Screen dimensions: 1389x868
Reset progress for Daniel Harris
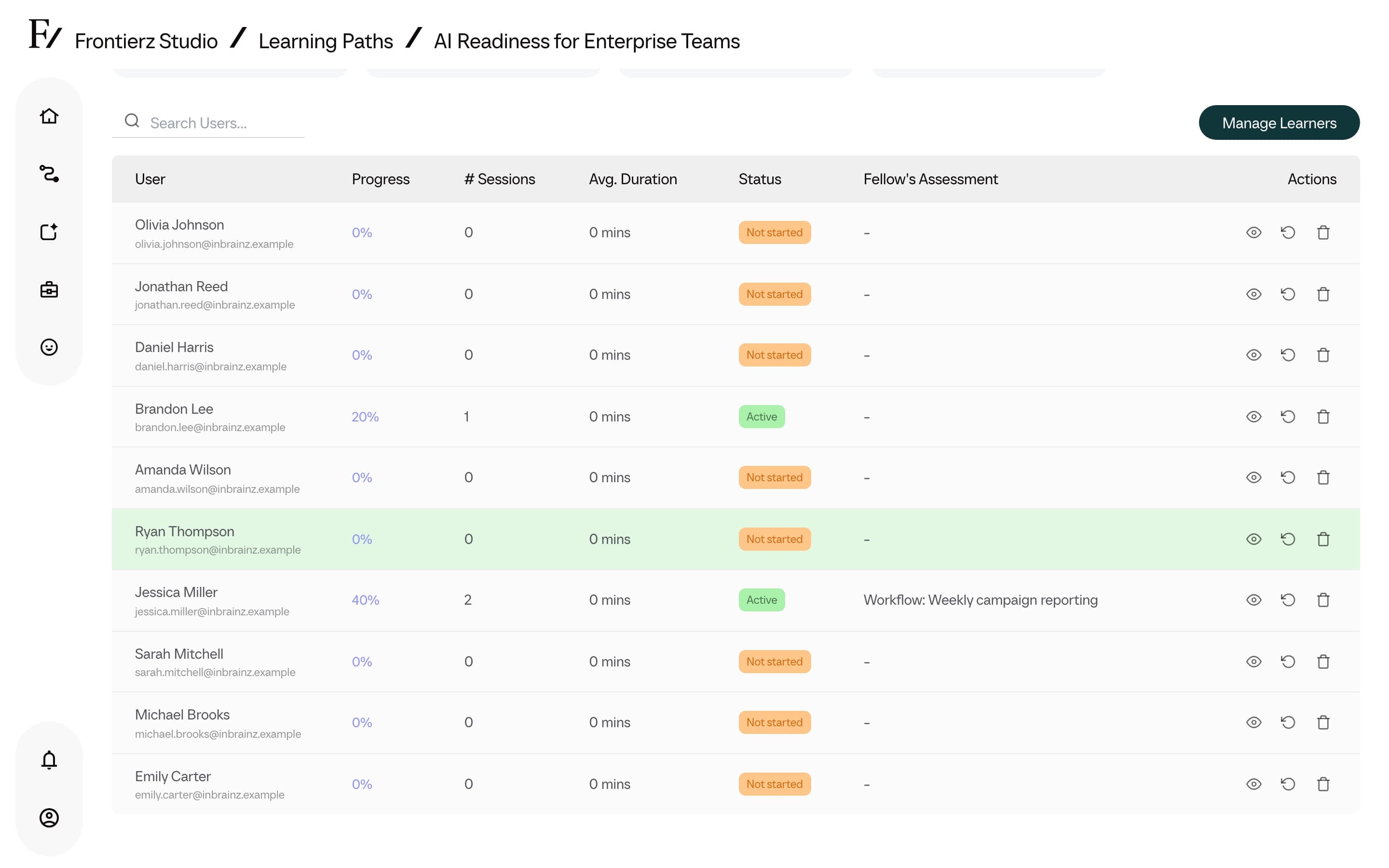[1288, 355]
